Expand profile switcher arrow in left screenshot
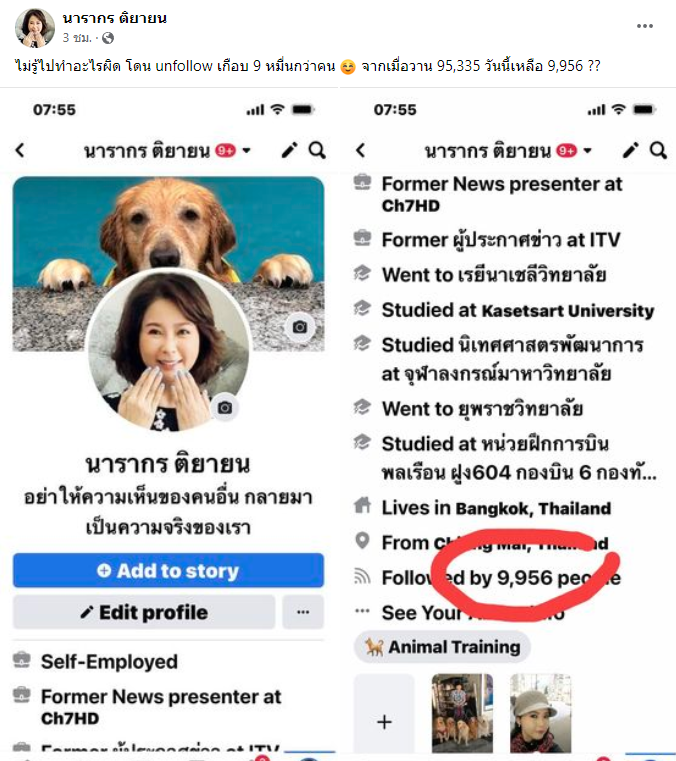The image size is (676, 761). tap(247, 151)
